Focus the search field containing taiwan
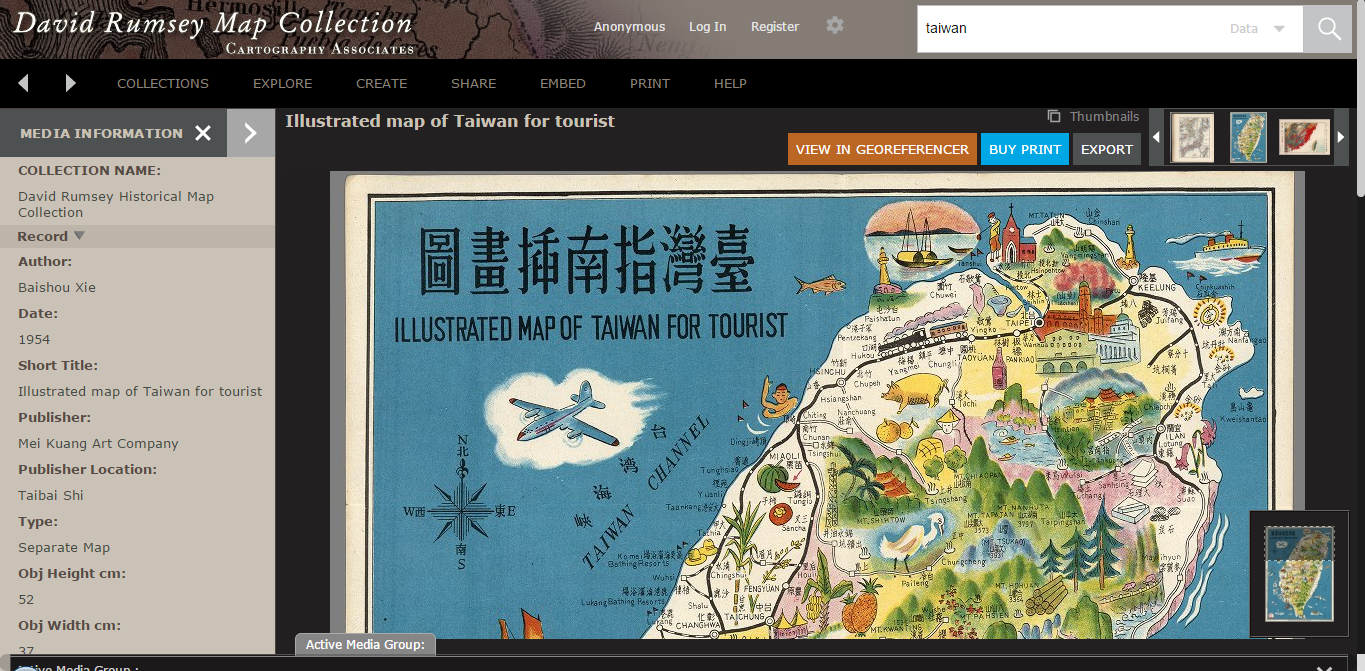This screenshot has height=671, width=1365. point(1070,29)
